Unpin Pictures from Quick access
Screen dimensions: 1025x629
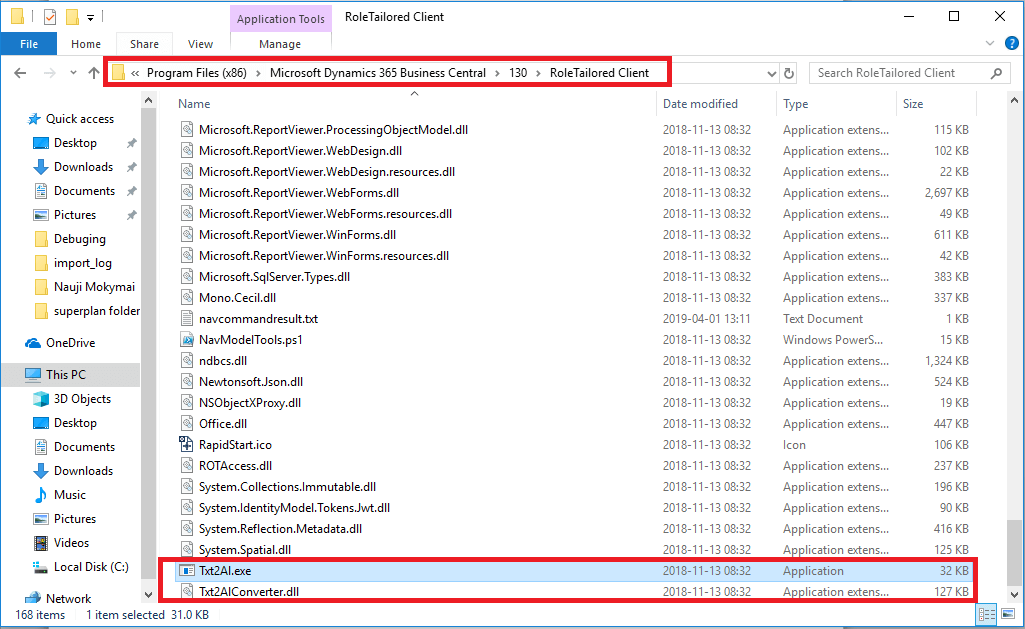(x=131, y=215)
